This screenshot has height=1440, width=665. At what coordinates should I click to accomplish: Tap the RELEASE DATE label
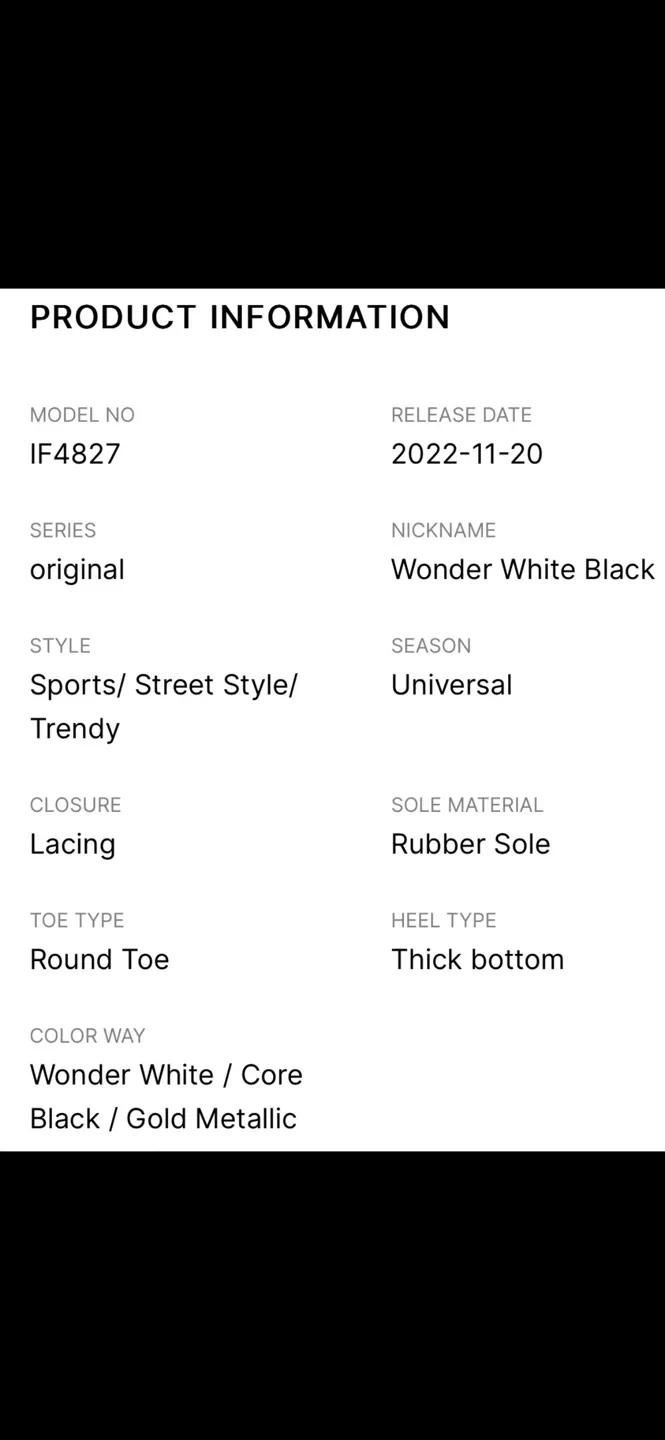click(x=461, y=415)
